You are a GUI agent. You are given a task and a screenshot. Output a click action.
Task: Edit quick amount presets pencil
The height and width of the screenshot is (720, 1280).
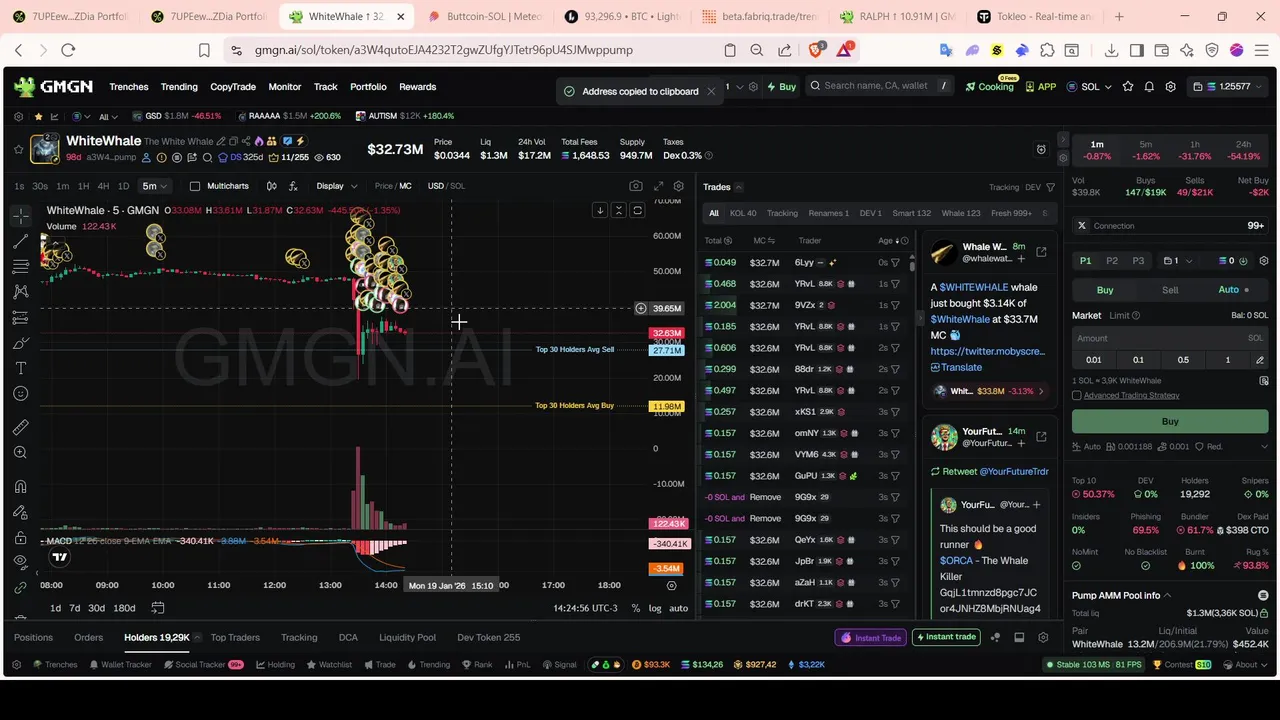coord(1259,360)
